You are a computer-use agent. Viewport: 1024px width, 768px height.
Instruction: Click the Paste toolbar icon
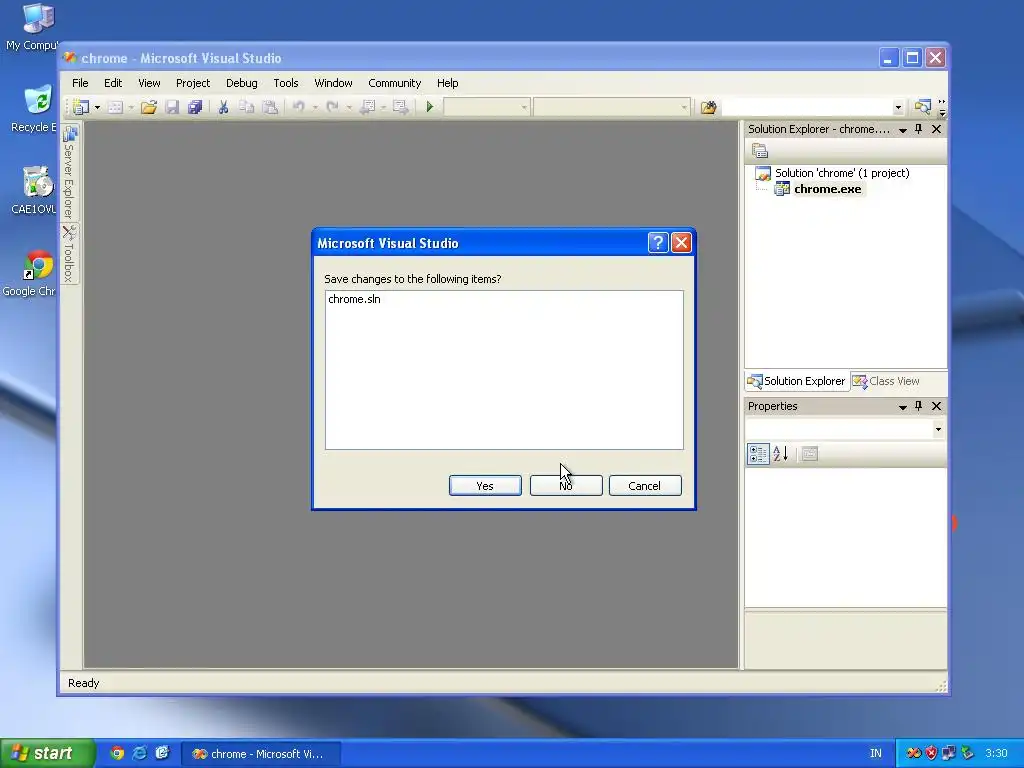pos(270,107)
